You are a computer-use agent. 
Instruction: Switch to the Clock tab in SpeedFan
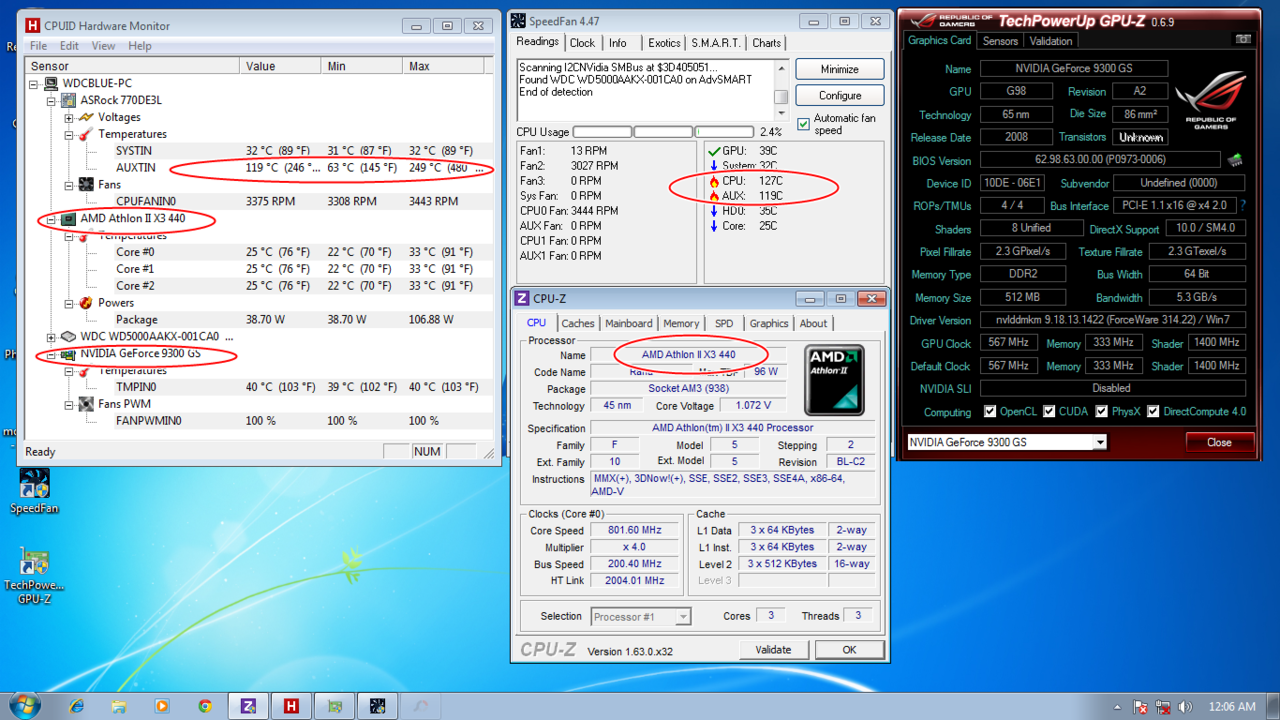tap(582, 43)
